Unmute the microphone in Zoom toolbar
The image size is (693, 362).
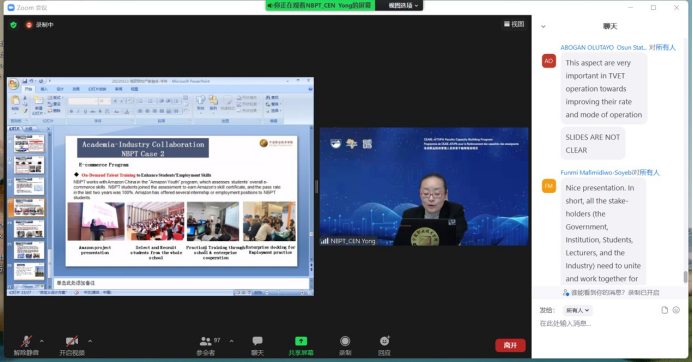point(26,341)
